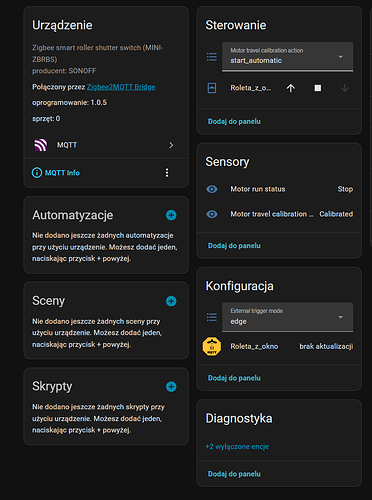Click the Diagnostyka heading
The height and width of the screenshot is (500, 372).
239,418
